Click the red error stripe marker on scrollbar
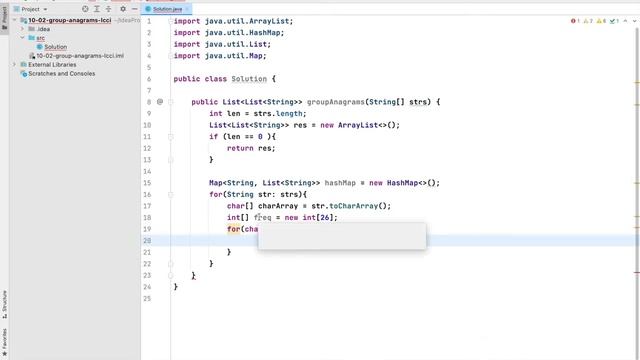The height and width of the screenshot is (360, 640). point(637,272)
